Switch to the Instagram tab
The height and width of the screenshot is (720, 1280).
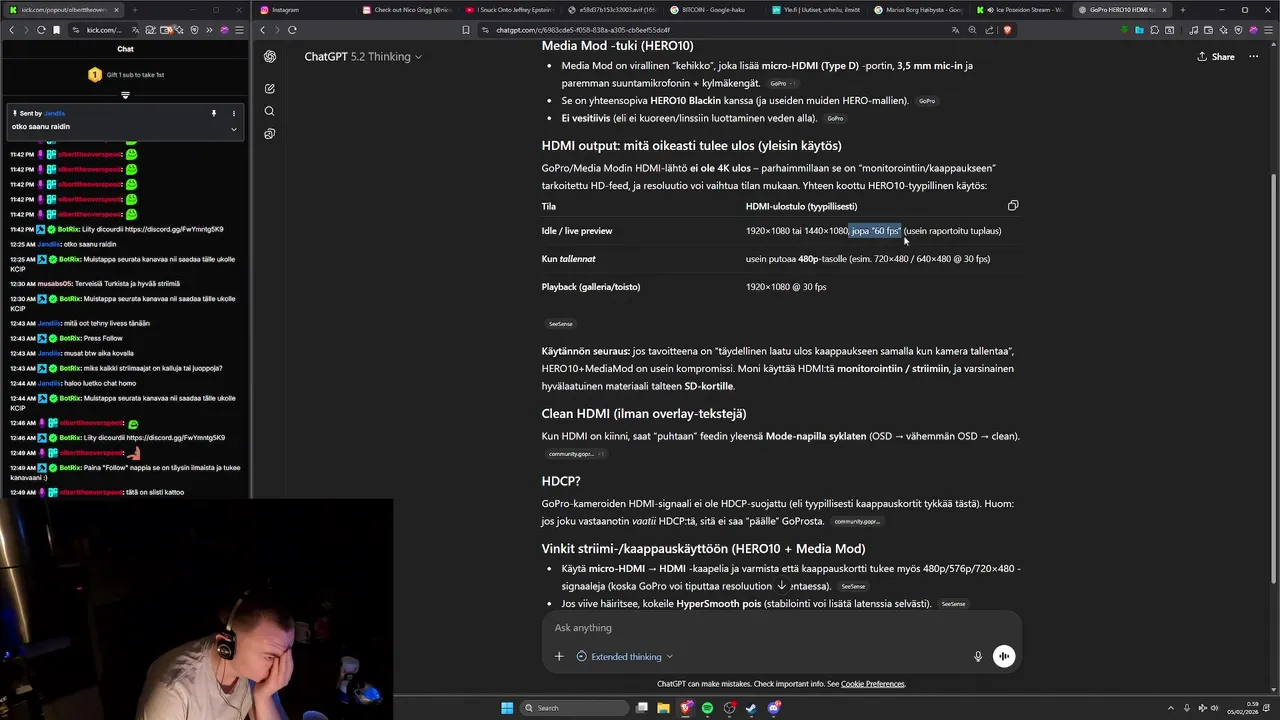[304, 10]
